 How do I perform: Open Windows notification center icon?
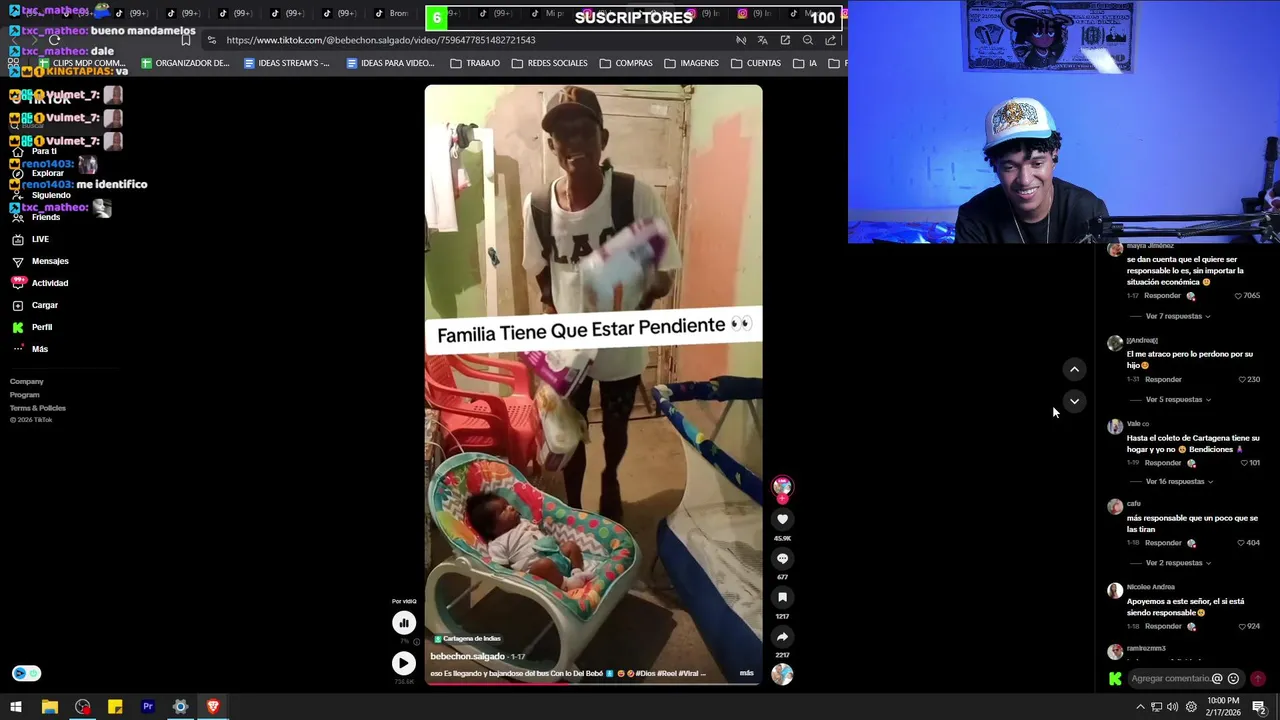1259,707
